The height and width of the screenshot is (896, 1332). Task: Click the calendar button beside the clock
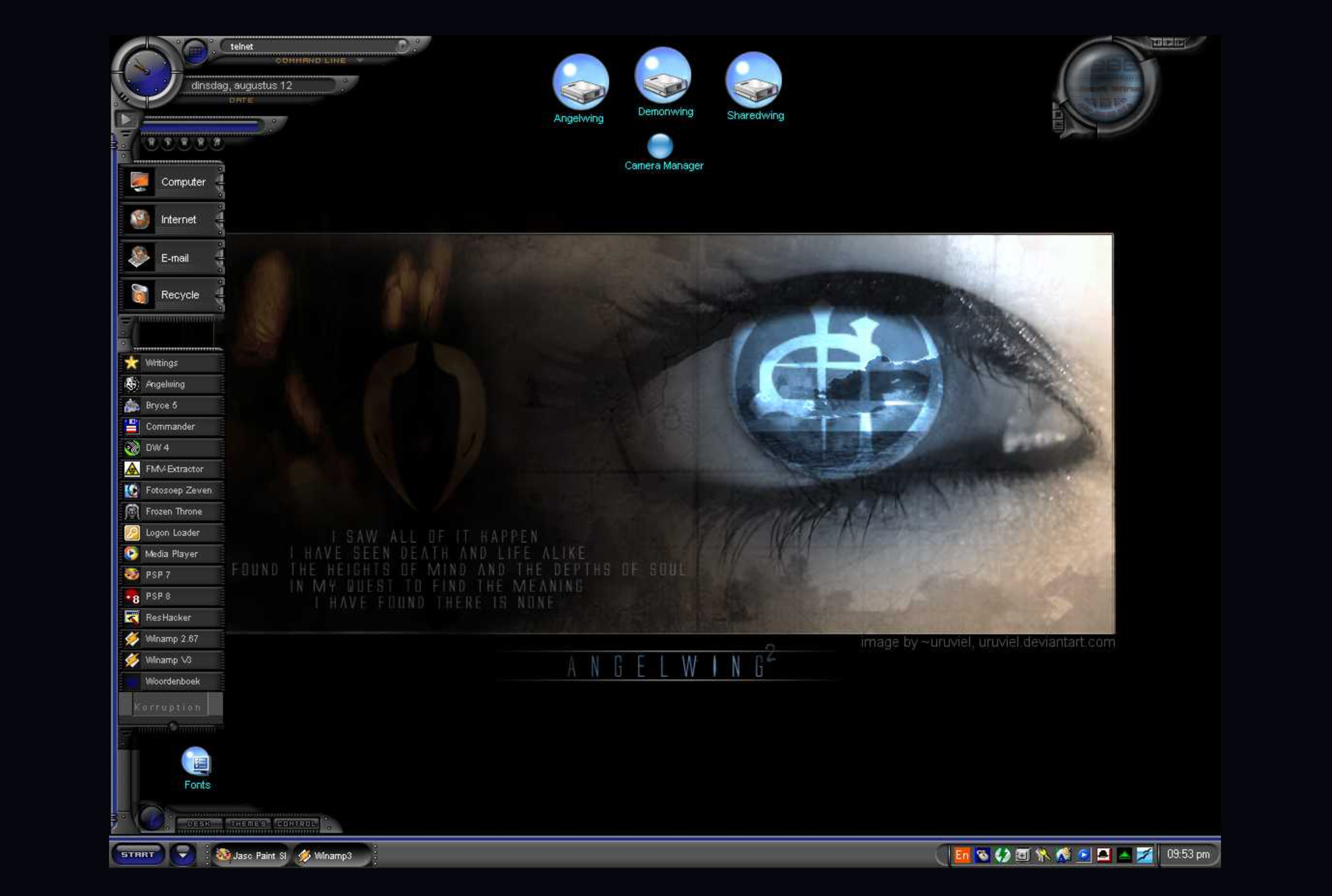point(195,51)
